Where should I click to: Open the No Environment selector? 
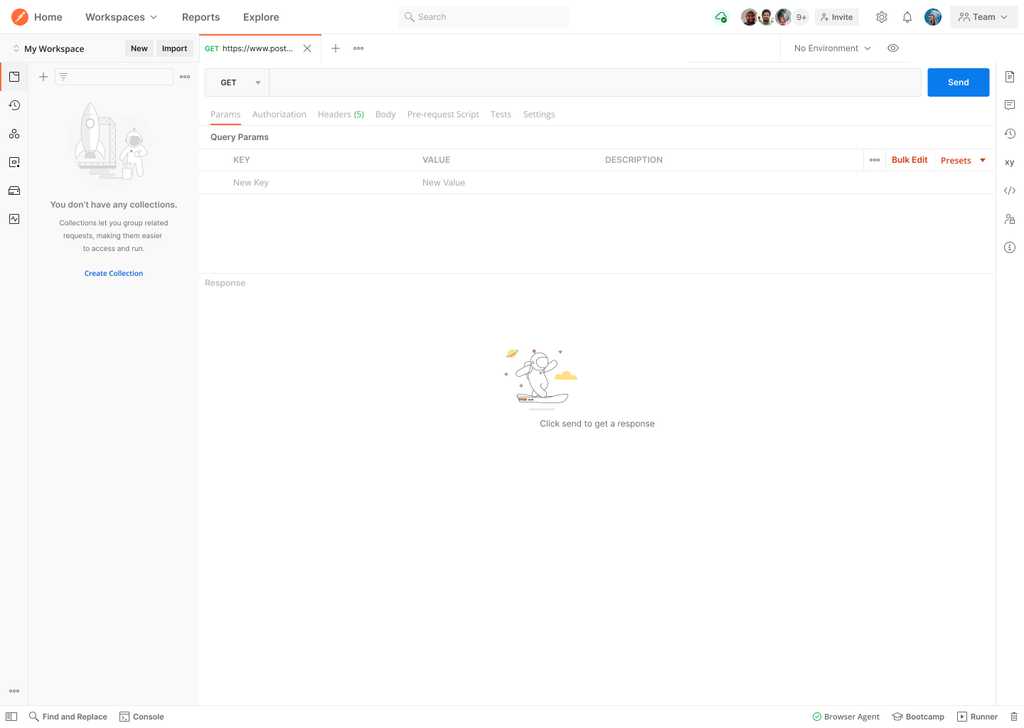tap(832, 48)
